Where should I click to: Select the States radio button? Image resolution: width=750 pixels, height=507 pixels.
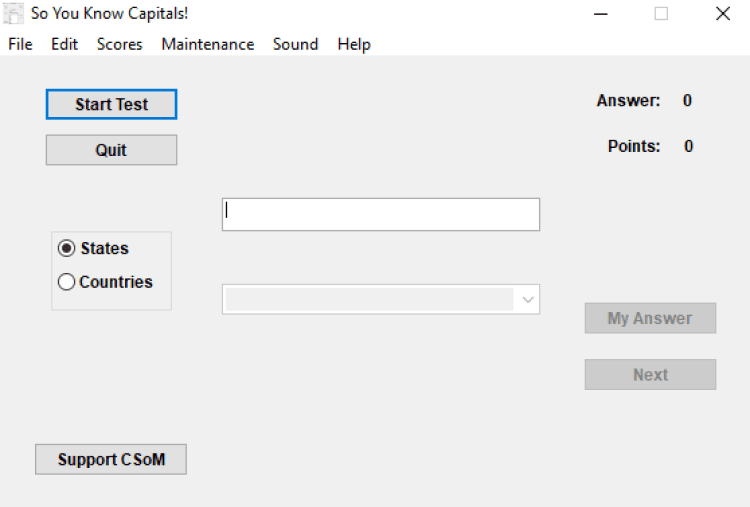pos(67,249)
